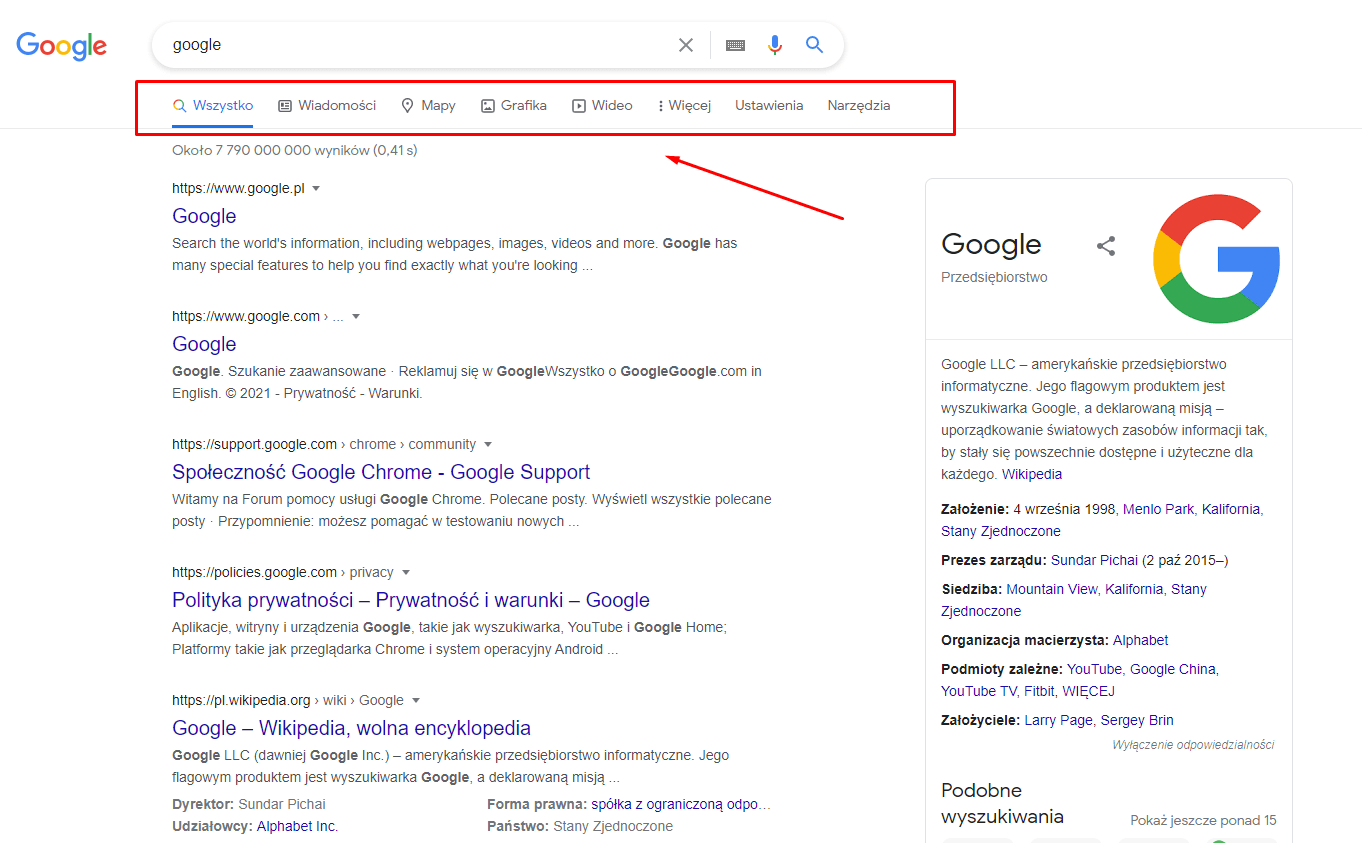Click 'Pokaż jeszcze ponad 15'
The image size is (1362, 843).
[1203, 820]
